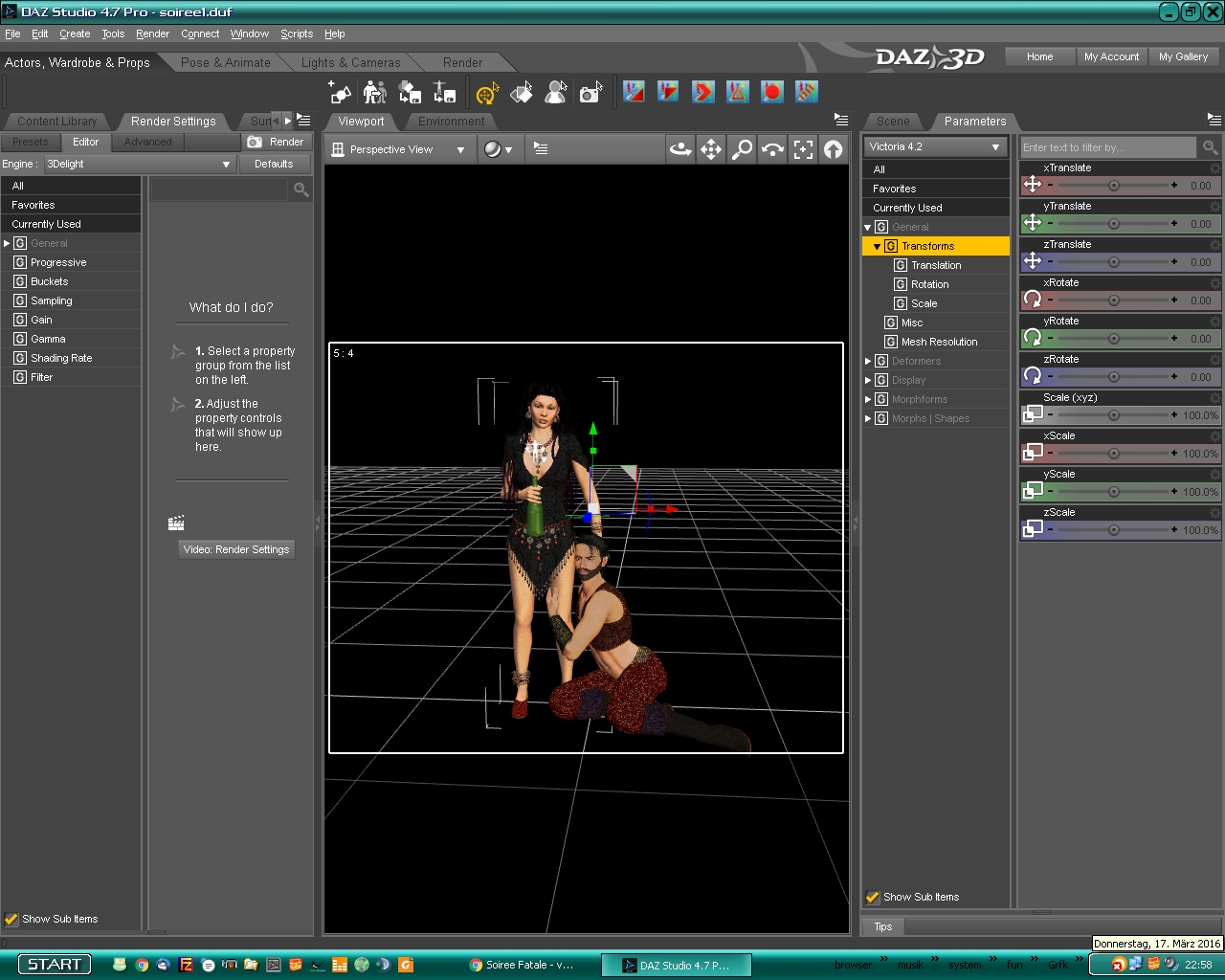Click the Scale (xyz) slider track
1225x980 pixels.
pyautogui.click(x=1112, y=415)
